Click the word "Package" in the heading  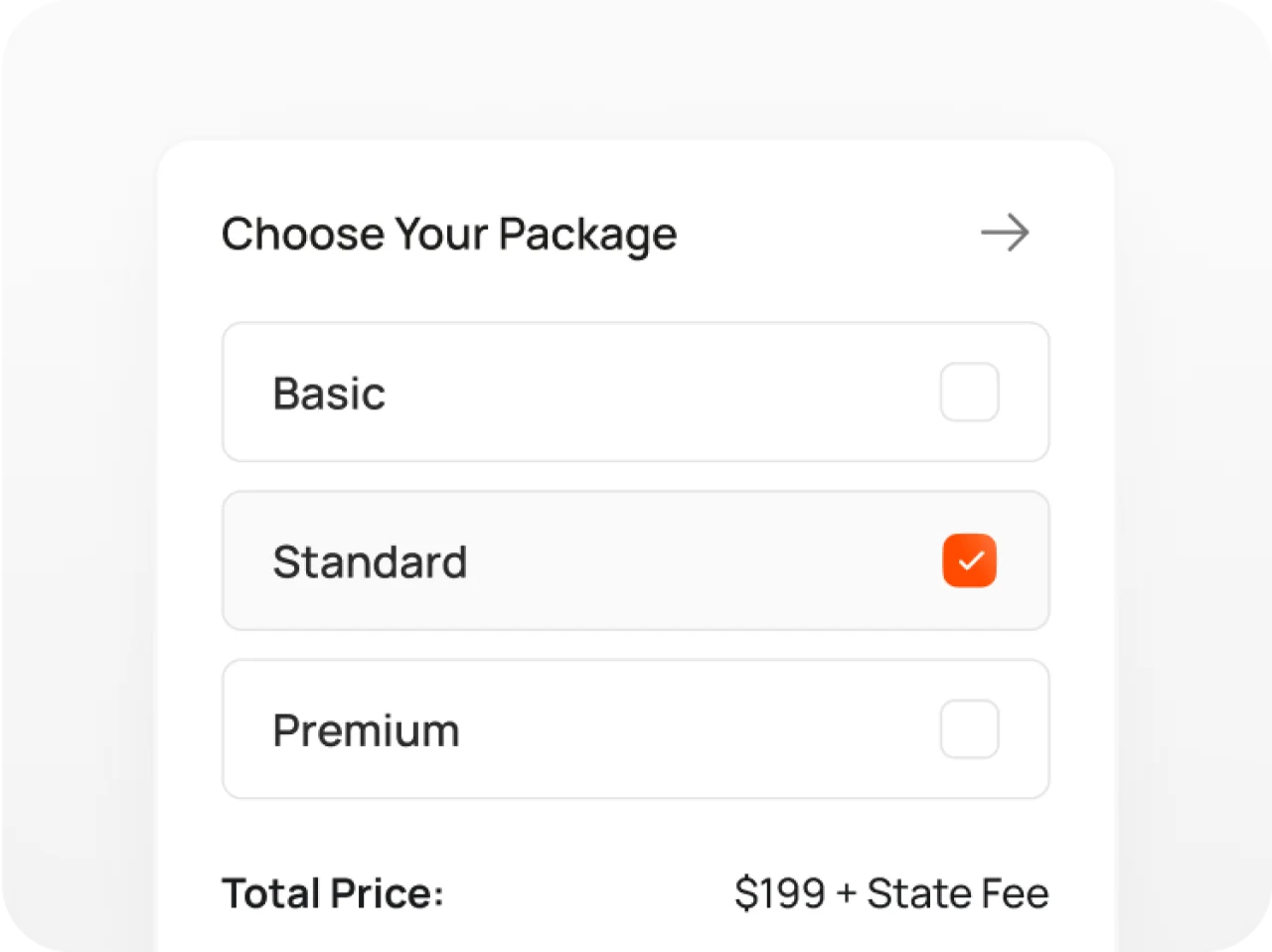click(587, 236)
